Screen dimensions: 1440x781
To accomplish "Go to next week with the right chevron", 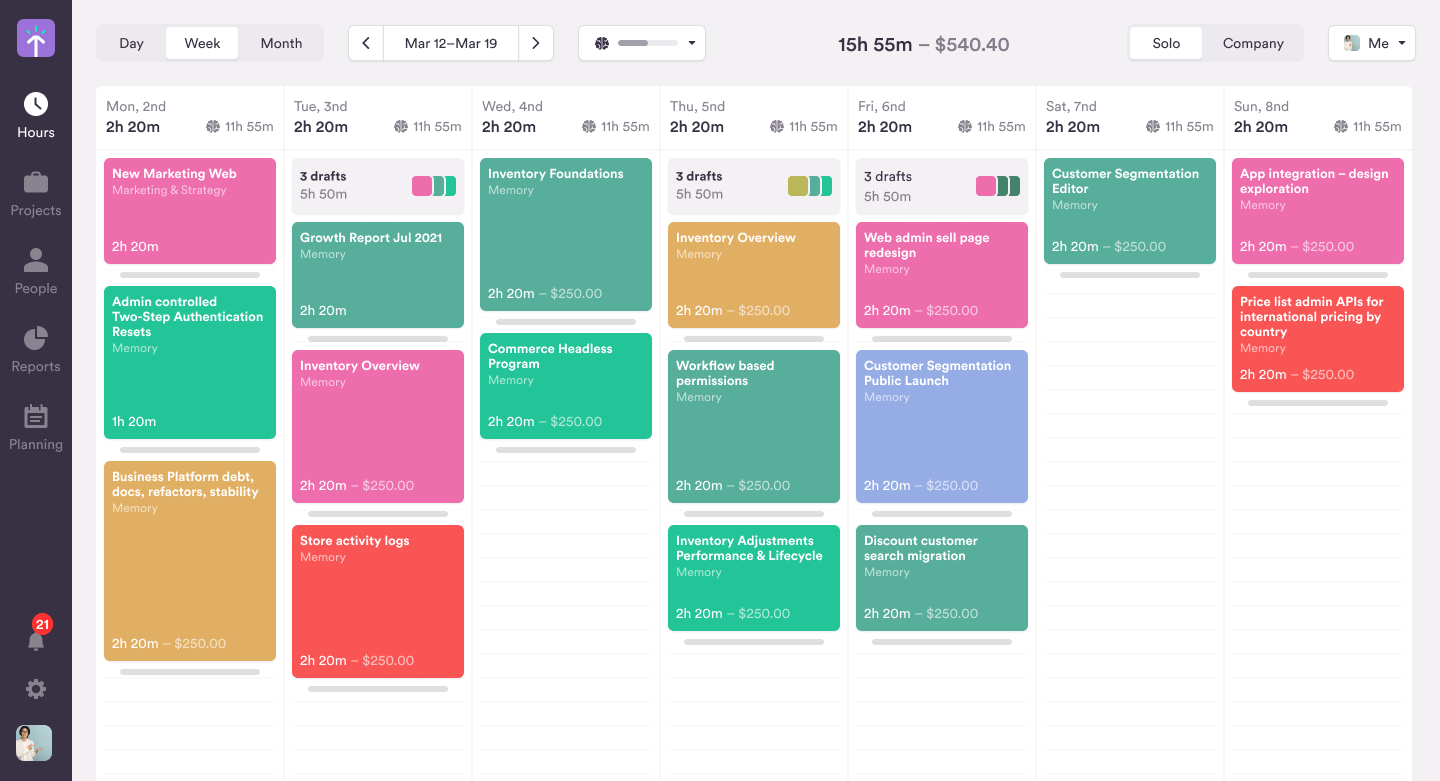I will pyautogui.click(x=536, y=43).
